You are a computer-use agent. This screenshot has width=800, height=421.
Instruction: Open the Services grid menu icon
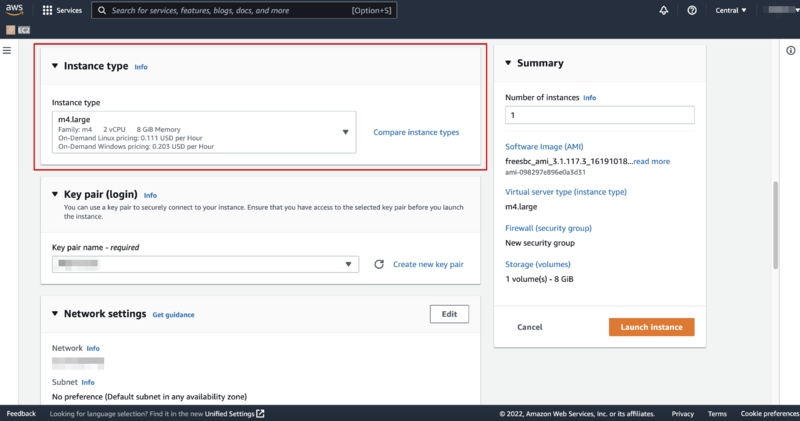click(x=47, y=10)
